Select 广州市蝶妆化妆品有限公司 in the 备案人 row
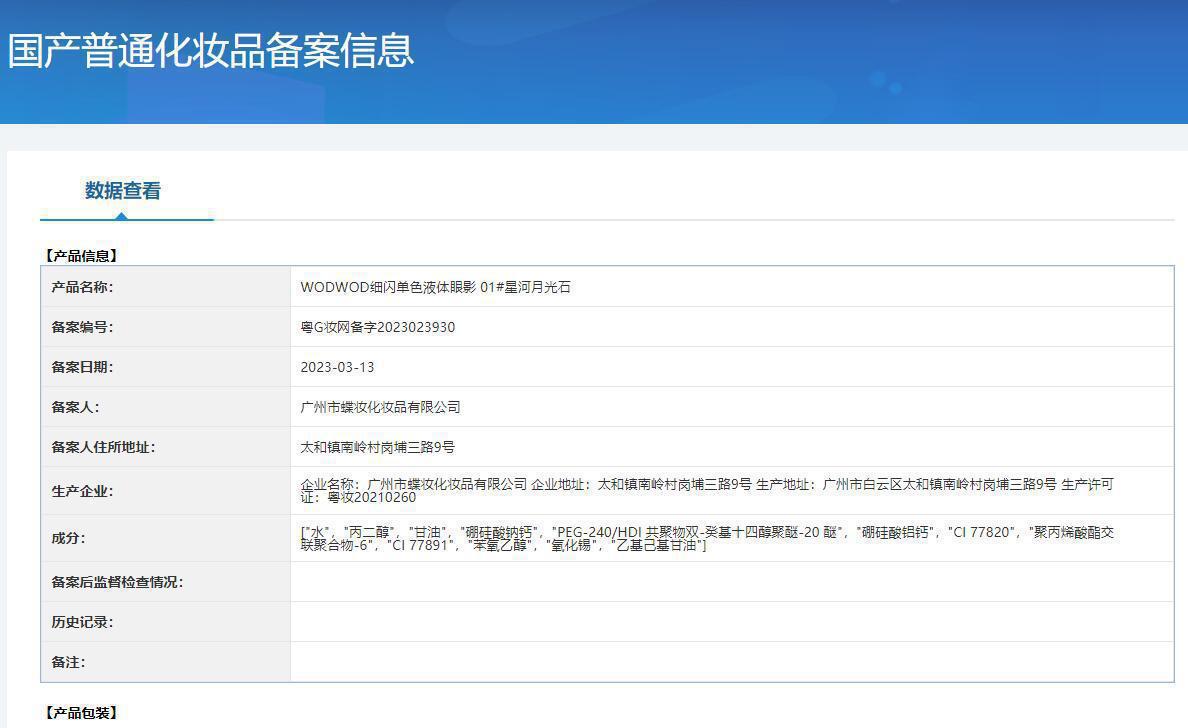 point(380,408)
